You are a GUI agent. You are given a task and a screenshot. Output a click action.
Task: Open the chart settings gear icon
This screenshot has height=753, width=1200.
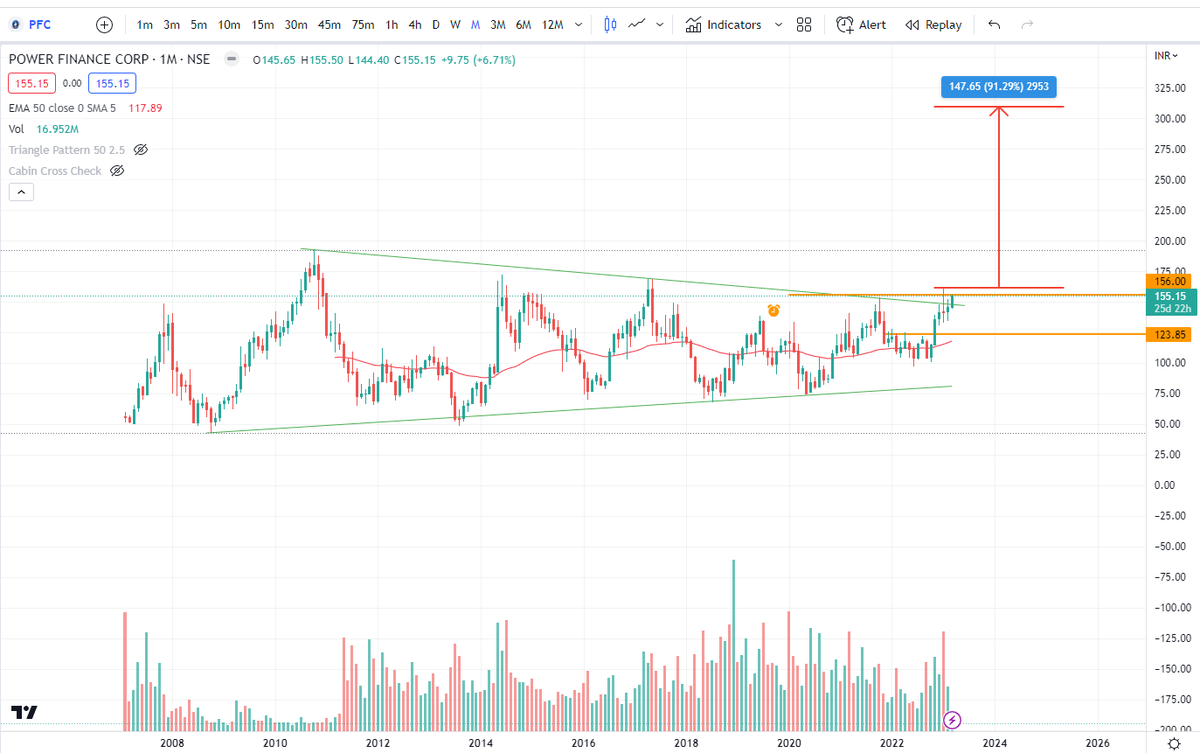click(1172, 743)
